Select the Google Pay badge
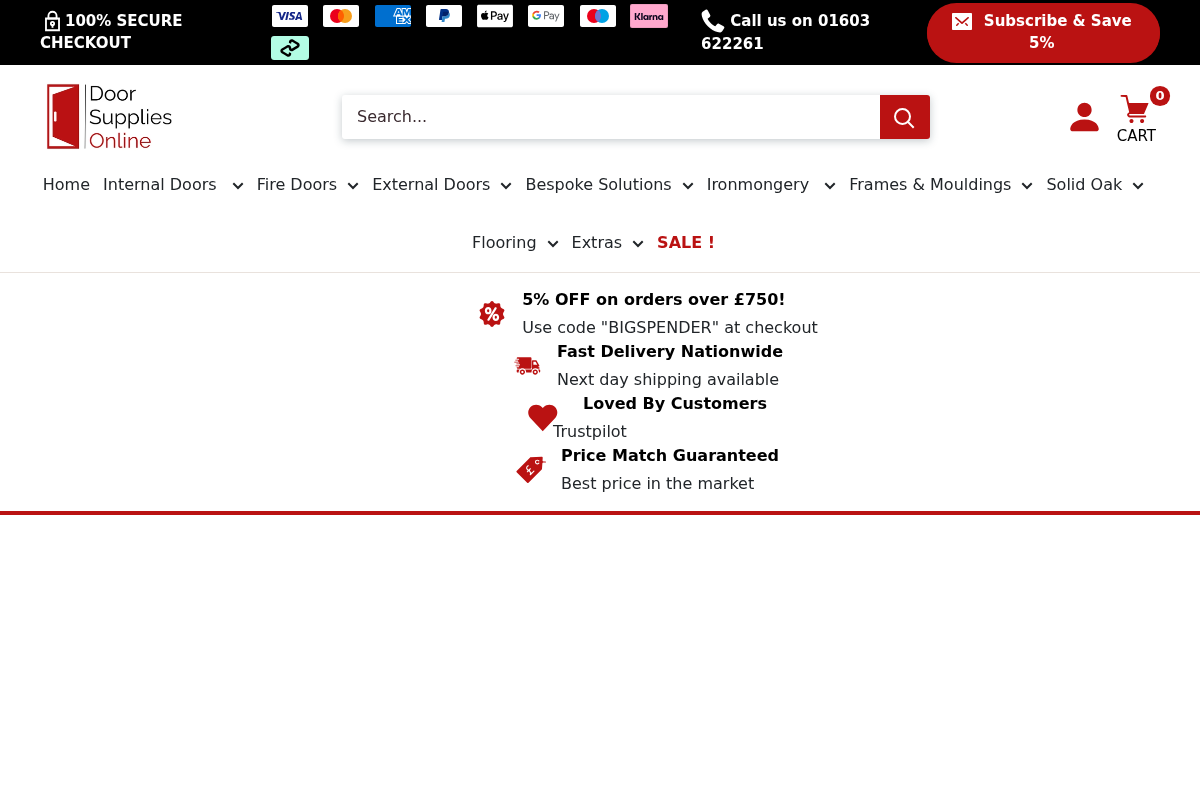The image size is (1200, 800). pyautogui.click(x=545, y=15)
